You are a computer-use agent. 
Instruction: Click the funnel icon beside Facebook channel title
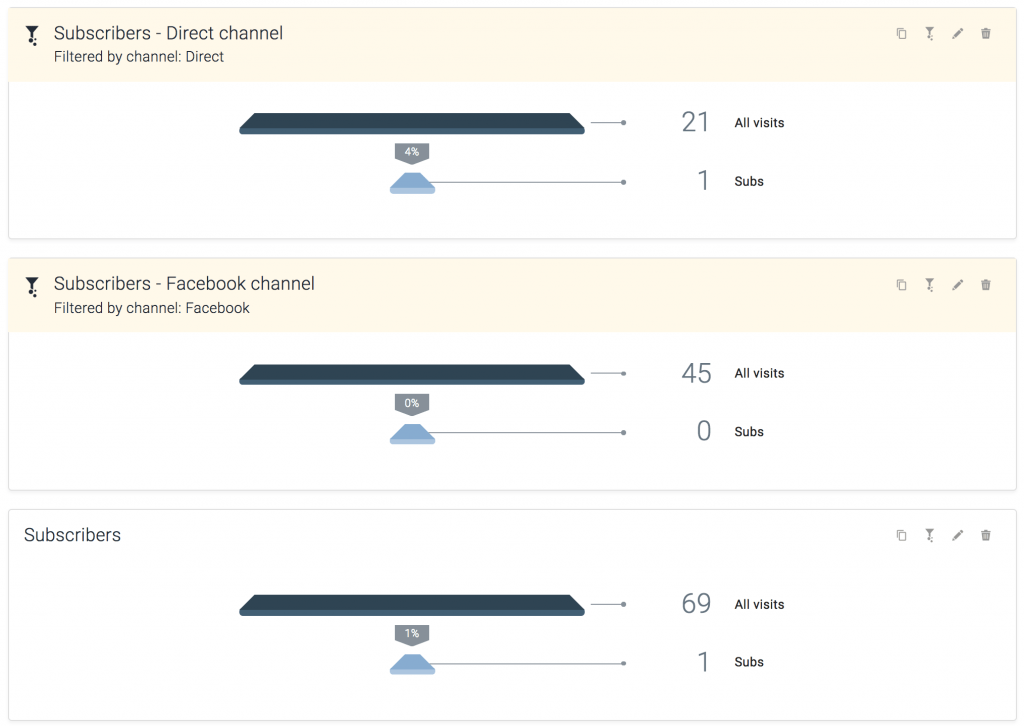(x=32, y=287)
